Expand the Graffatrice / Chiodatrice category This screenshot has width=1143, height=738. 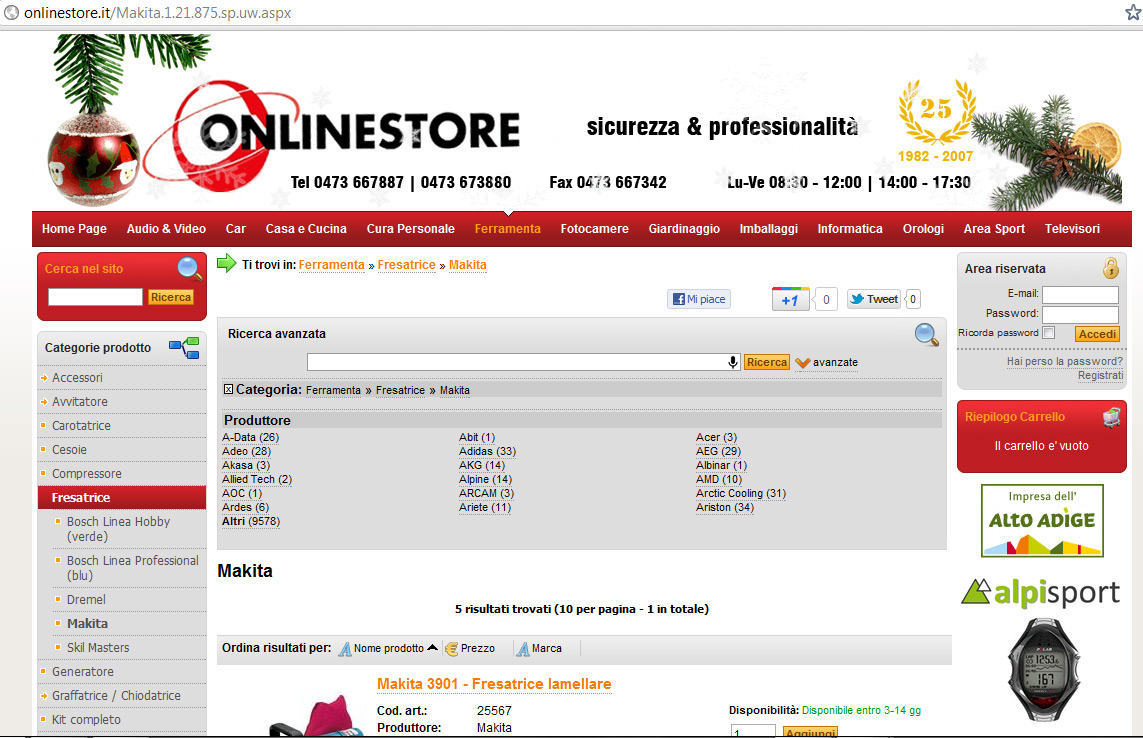click(x=116, y=696)
